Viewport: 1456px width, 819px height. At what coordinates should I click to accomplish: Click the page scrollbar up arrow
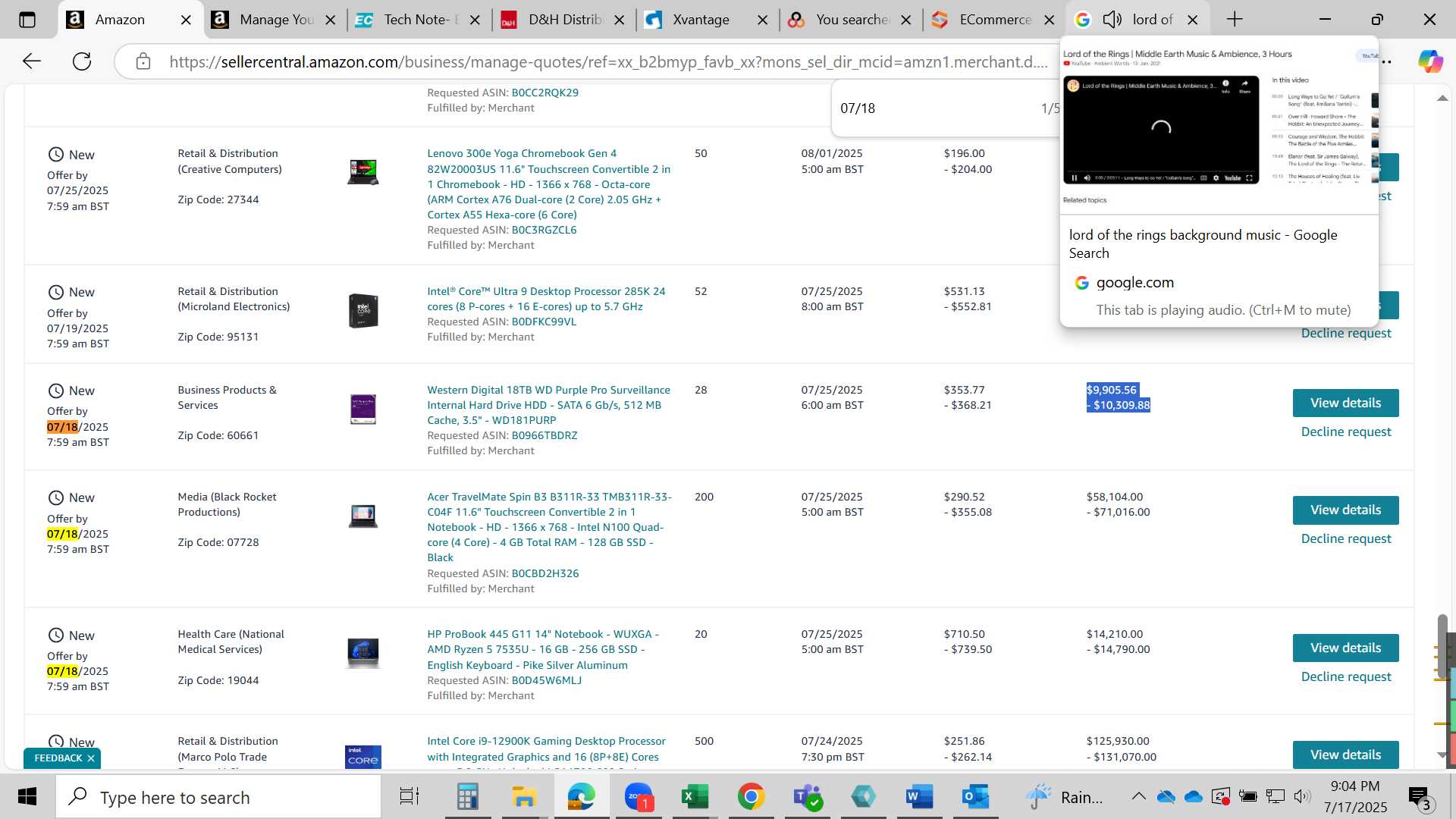point(1442,99)
